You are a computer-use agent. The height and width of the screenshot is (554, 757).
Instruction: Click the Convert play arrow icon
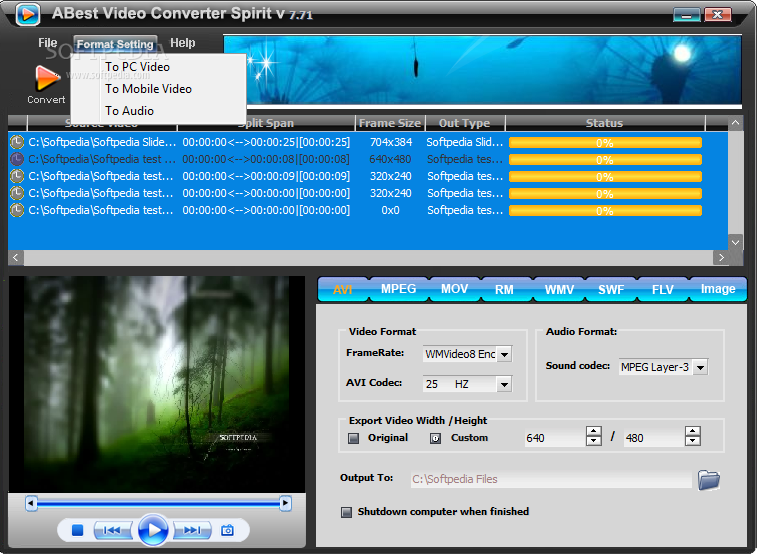click(x=46, y=78)
